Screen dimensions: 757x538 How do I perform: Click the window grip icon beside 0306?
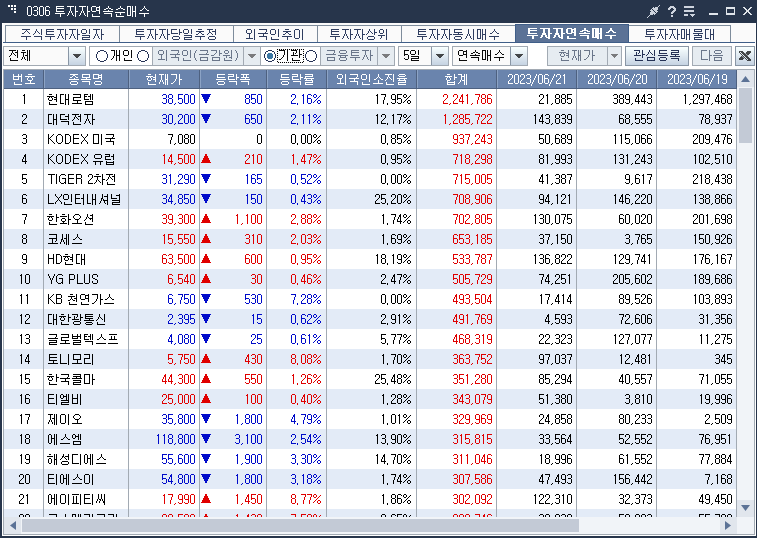[x=12, y=9]
